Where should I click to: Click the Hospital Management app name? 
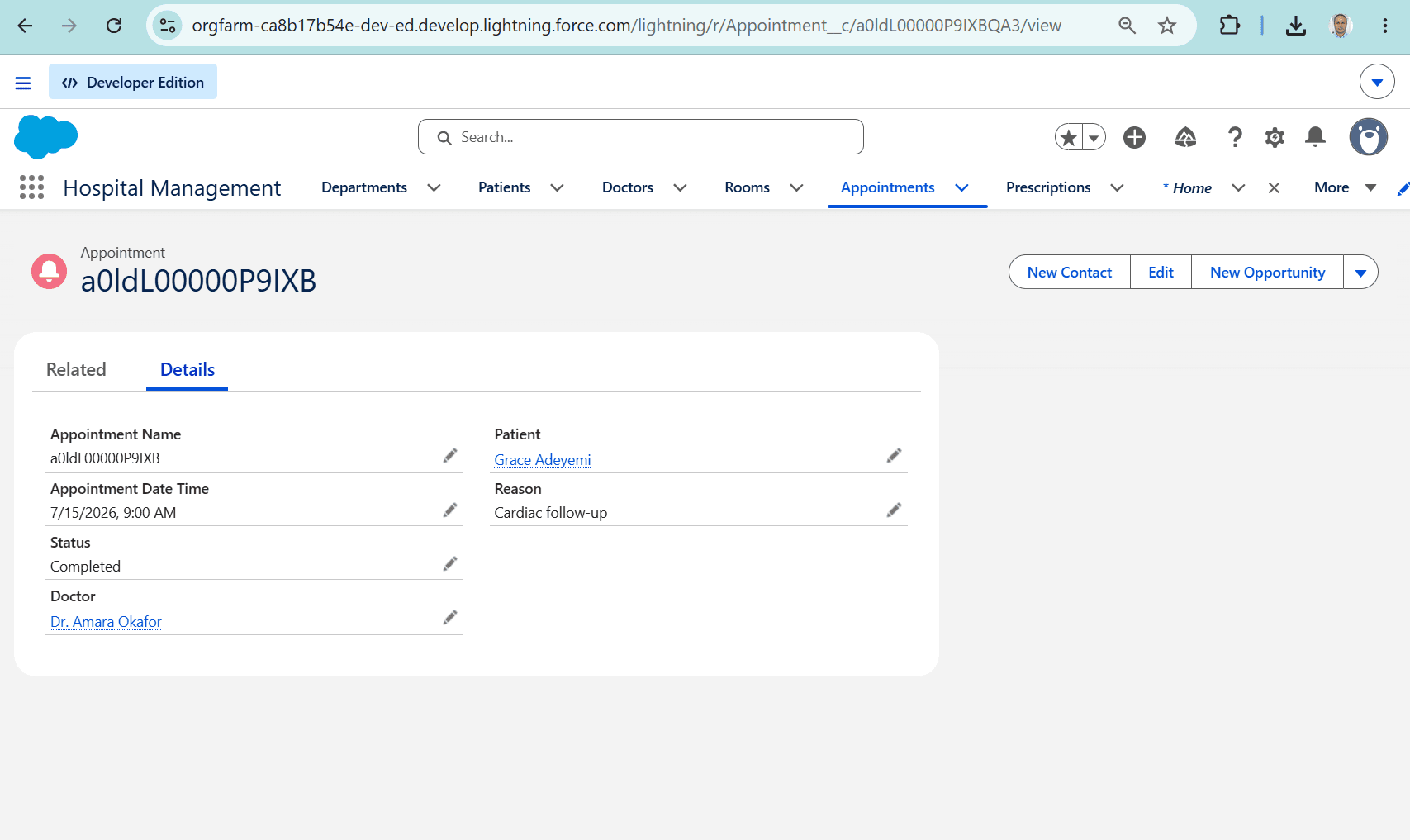click(172, 188)
